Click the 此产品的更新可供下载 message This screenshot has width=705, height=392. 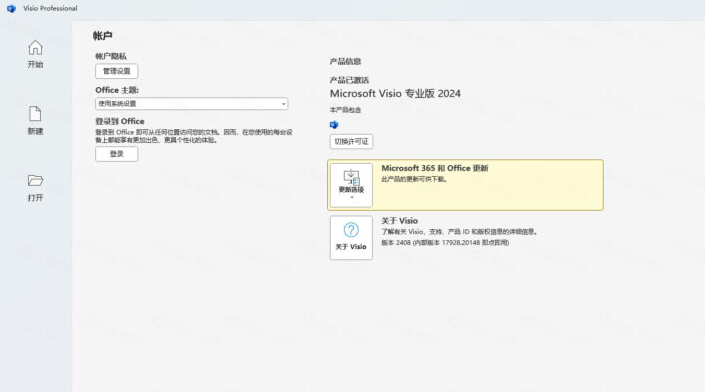click(414, 179)
